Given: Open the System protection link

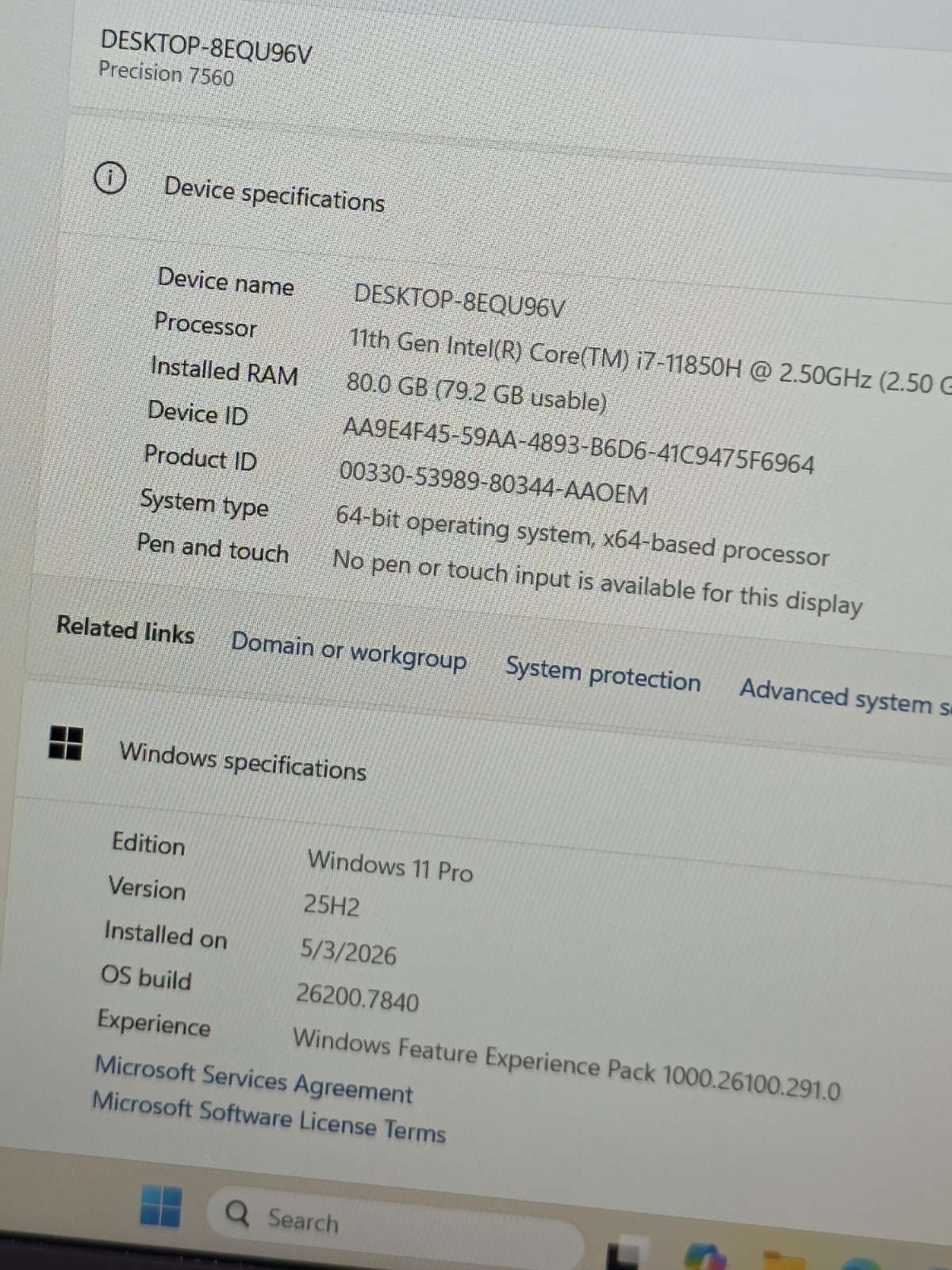Looking at the screenshot, I should click(x=603, y=674).
